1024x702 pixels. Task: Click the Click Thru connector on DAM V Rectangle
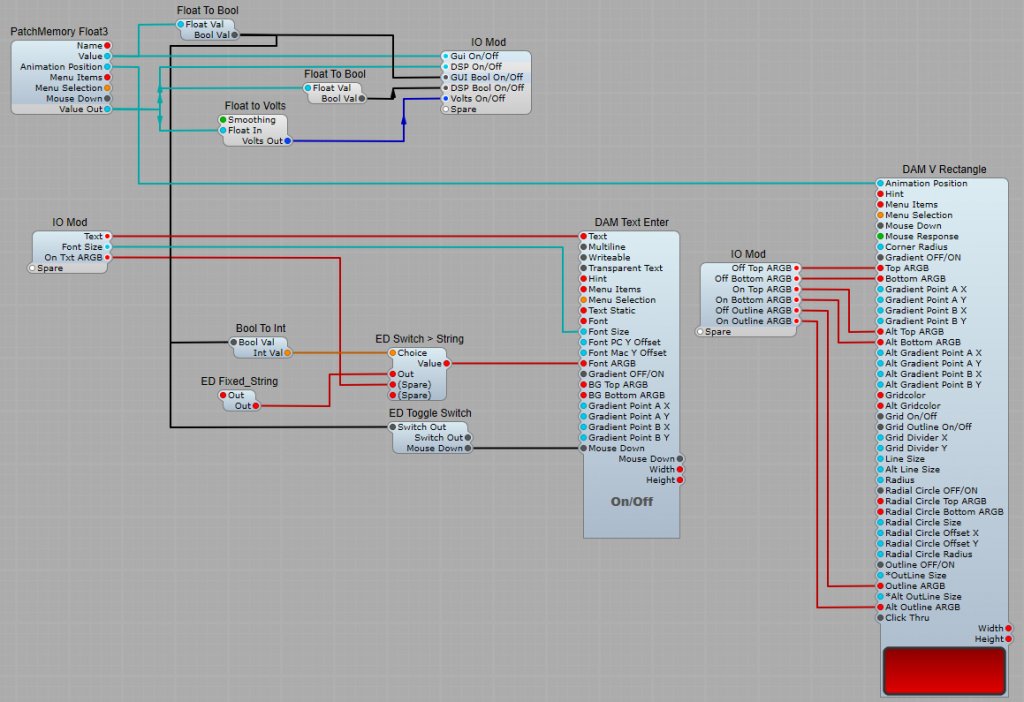pos(880,618)
